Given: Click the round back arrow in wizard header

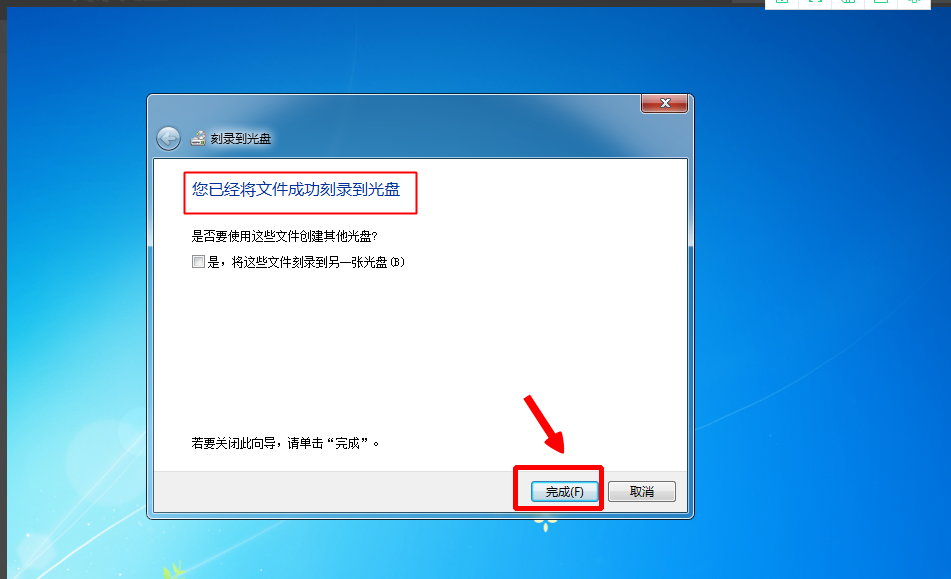Looking at the screenshot, I should coord(168,138).
